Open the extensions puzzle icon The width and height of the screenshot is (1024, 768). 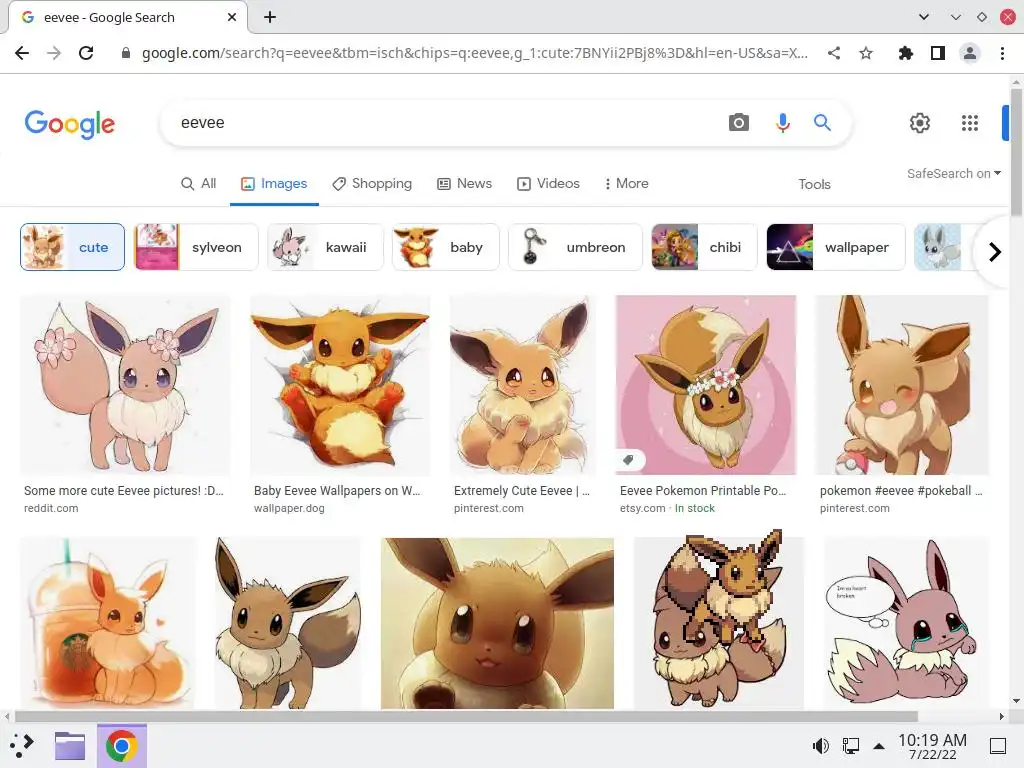tap(906, 53)
